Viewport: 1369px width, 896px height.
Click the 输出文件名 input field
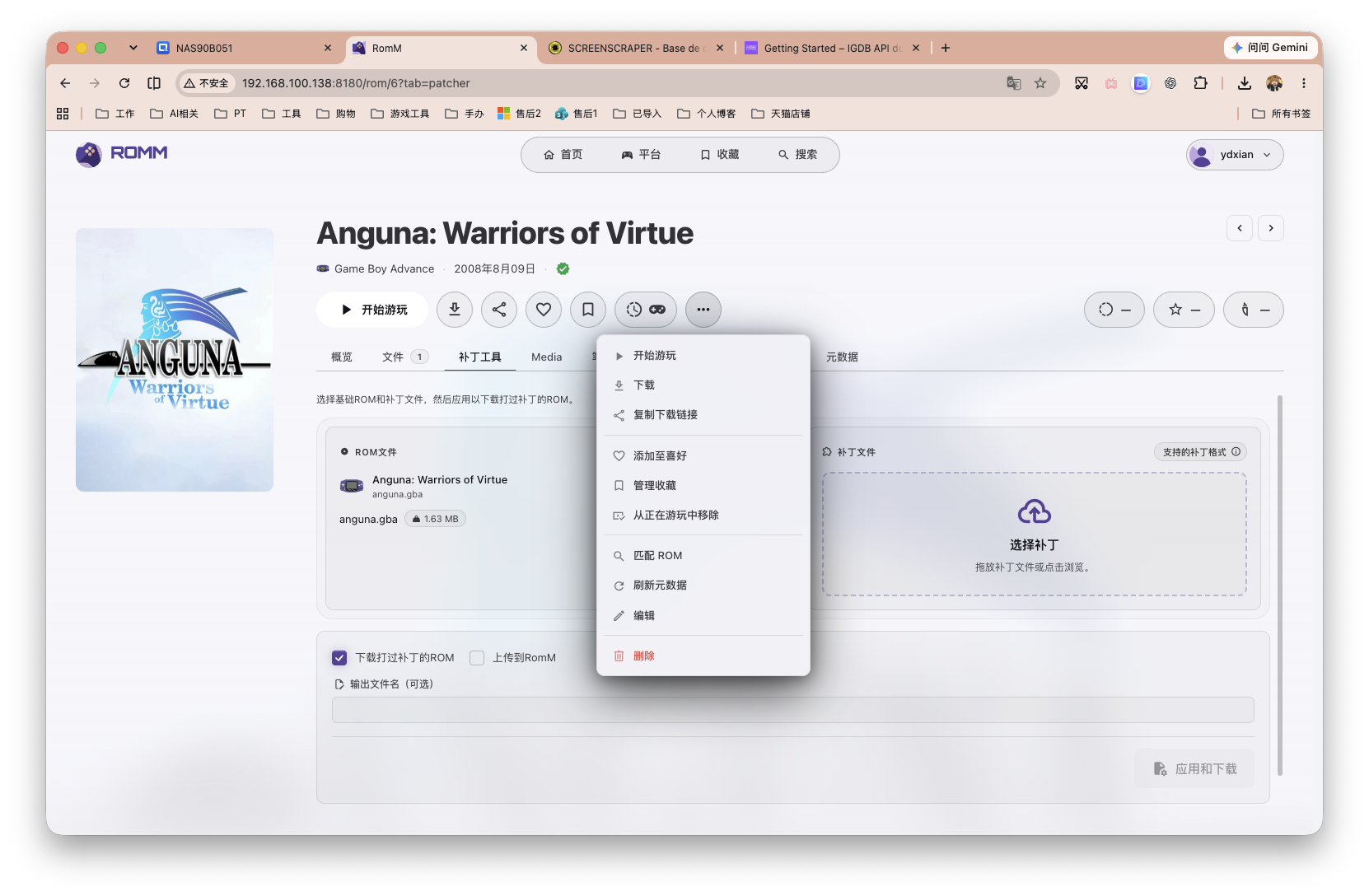(792, 710)
